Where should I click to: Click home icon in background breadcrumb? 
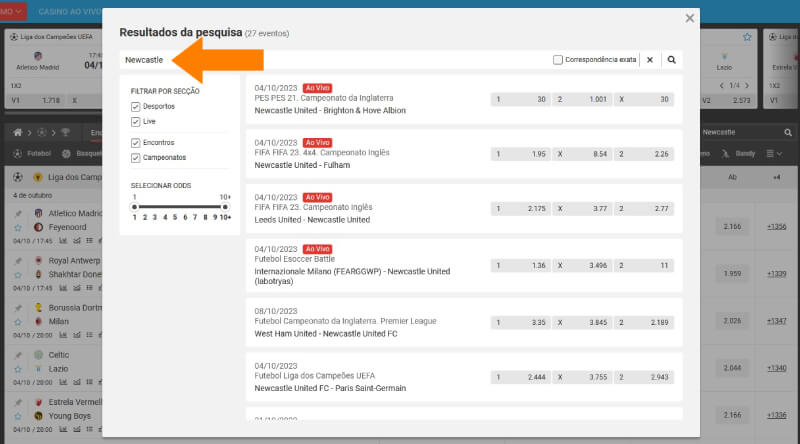tap(17, 133)
